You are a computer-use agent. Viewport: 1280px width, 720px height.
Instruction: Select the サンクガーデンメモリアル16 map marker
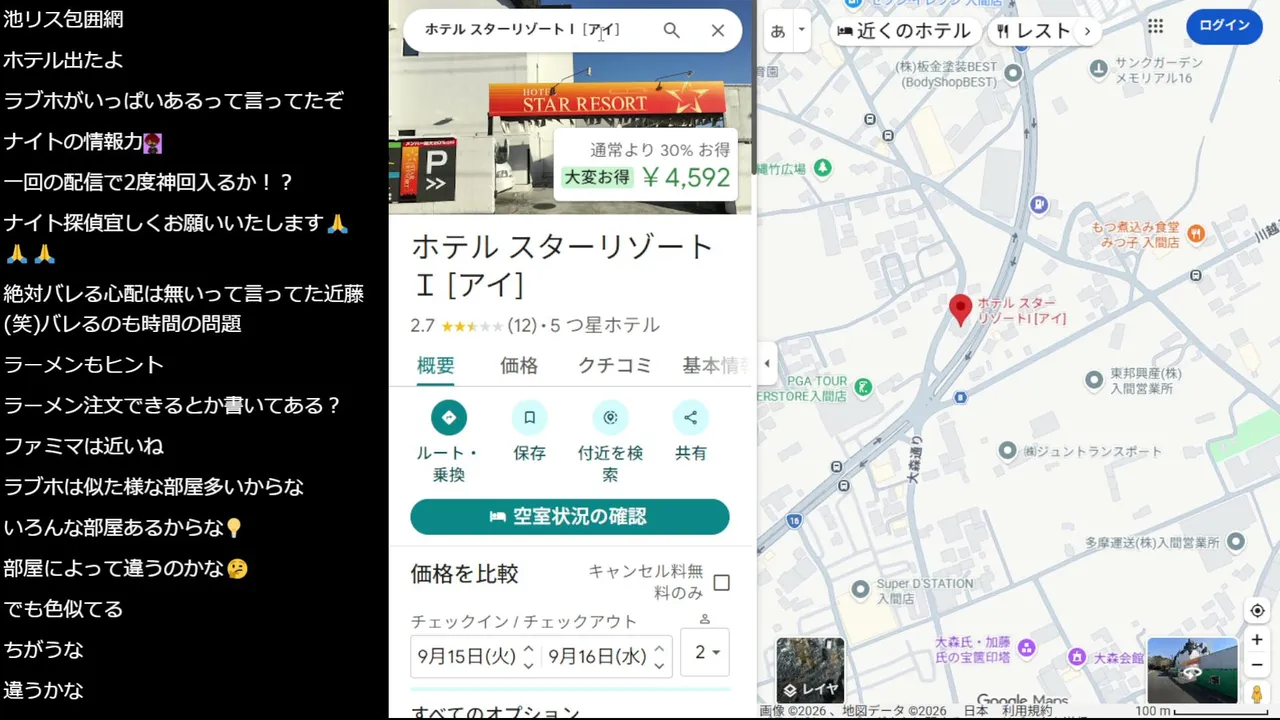tap(1099, 69)
